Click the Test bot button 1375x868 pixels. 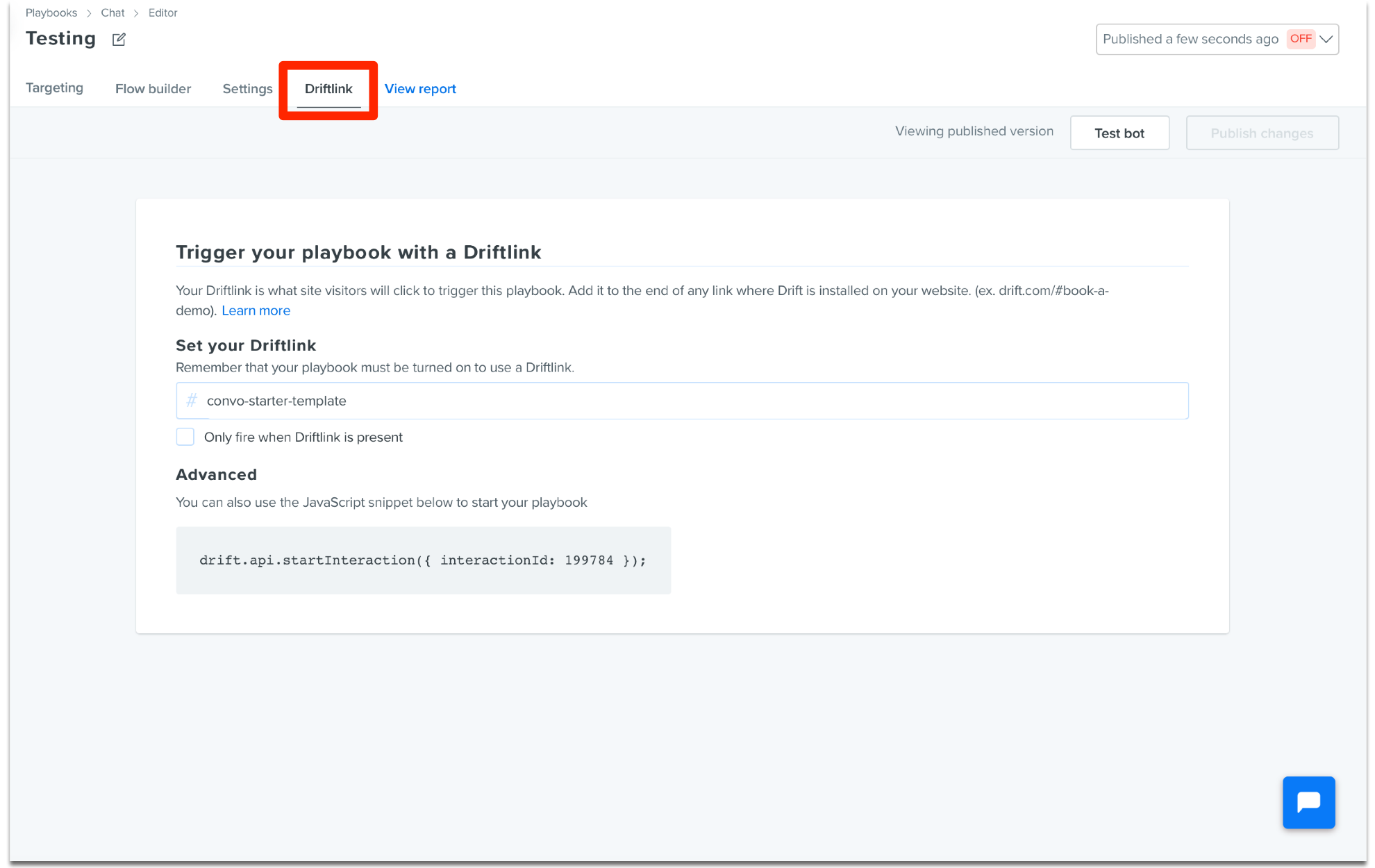click(1119, 133)
